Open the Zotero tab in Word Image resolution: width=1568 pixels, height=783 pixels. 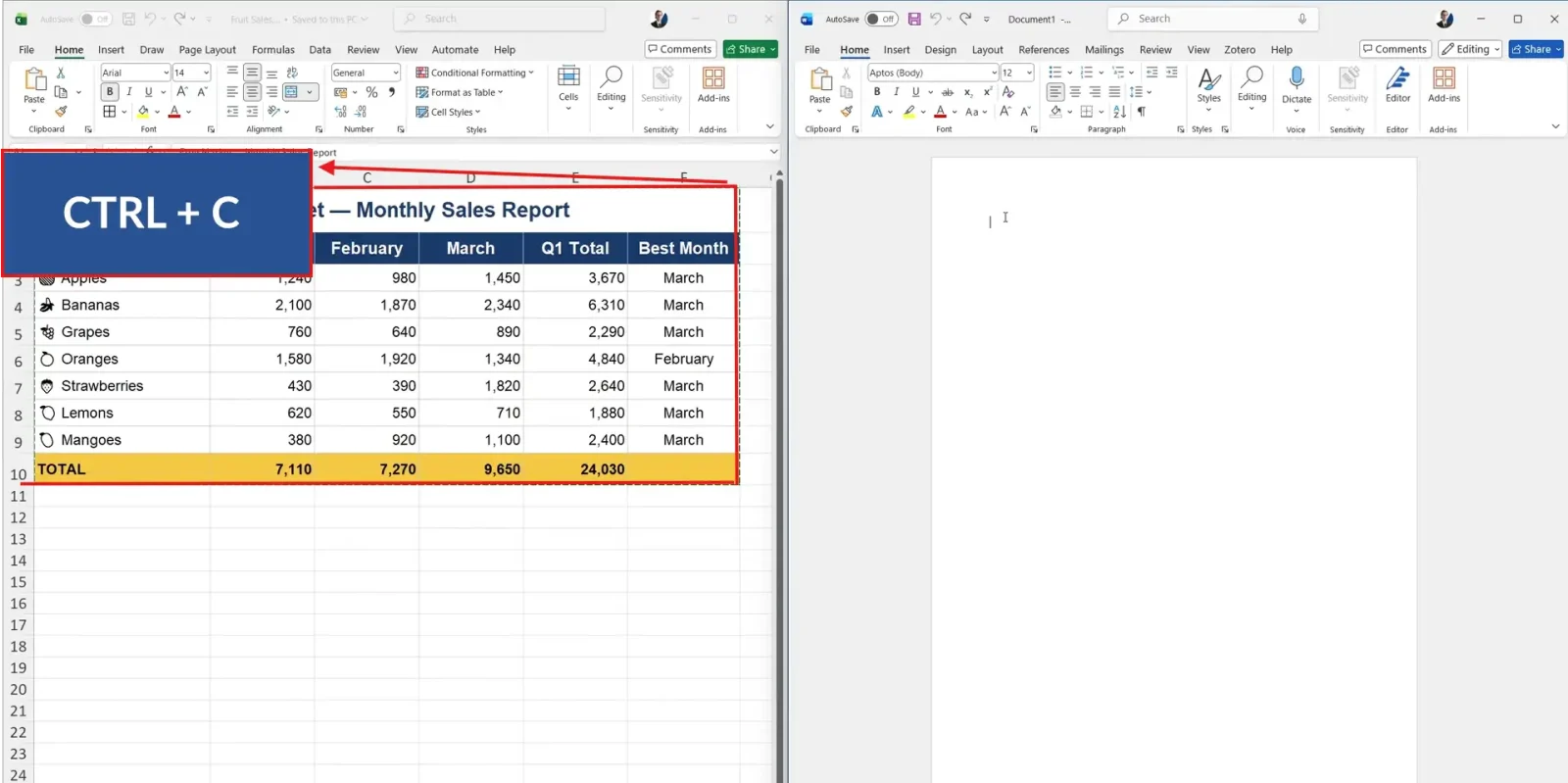[x=1240, y=49]
